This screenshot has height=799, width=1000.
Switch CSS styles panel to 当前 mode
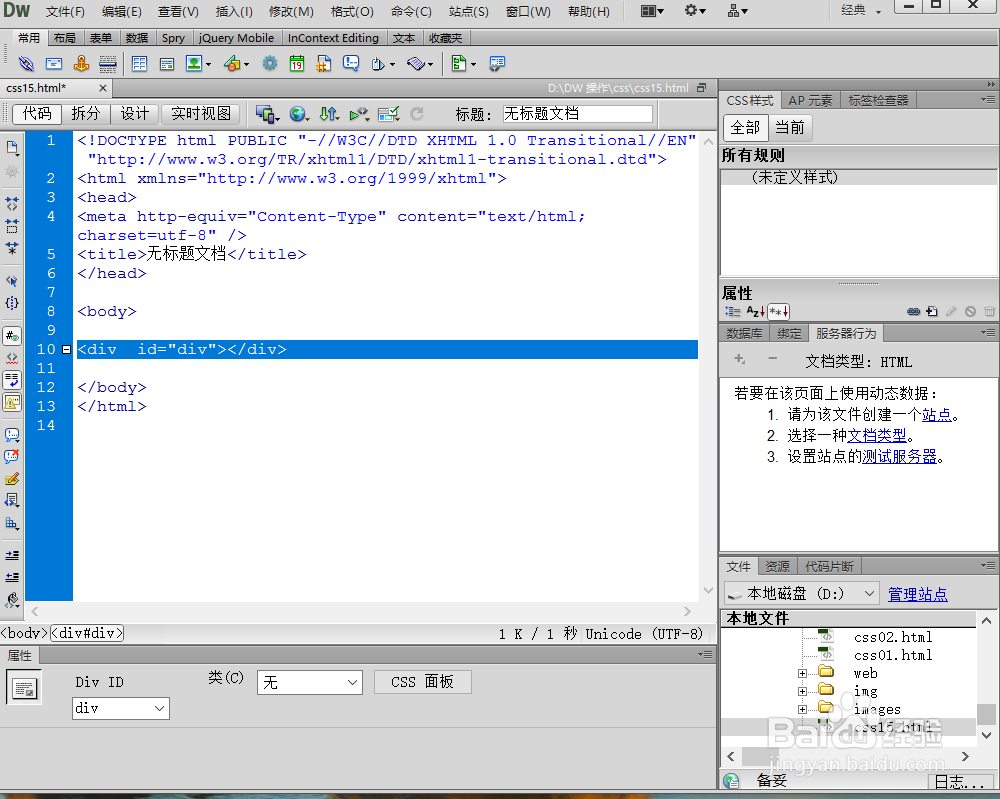[x=791, y=128]
